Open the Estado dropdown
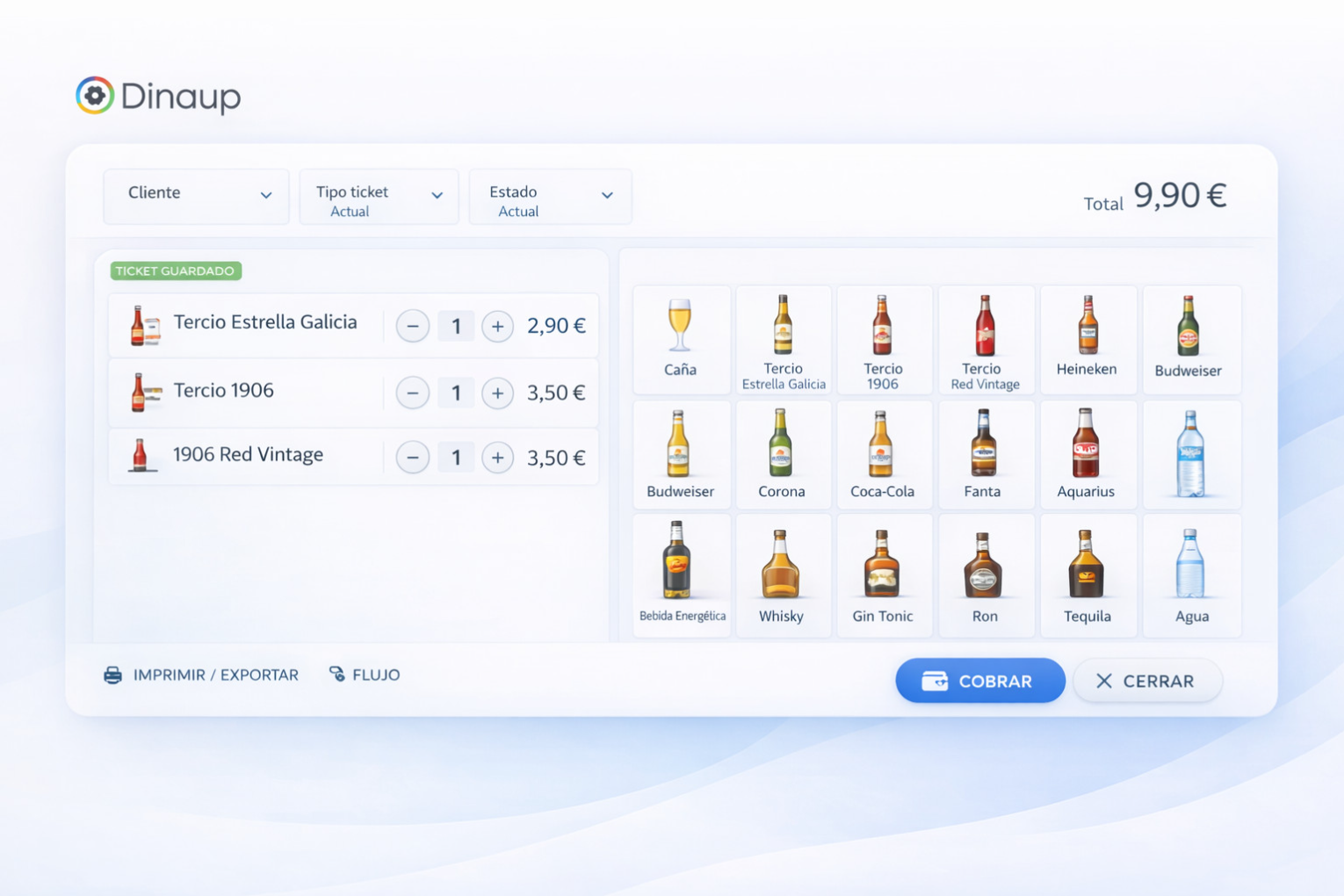The height and width of the screenshot is (896, 1344). click(550, 198)
